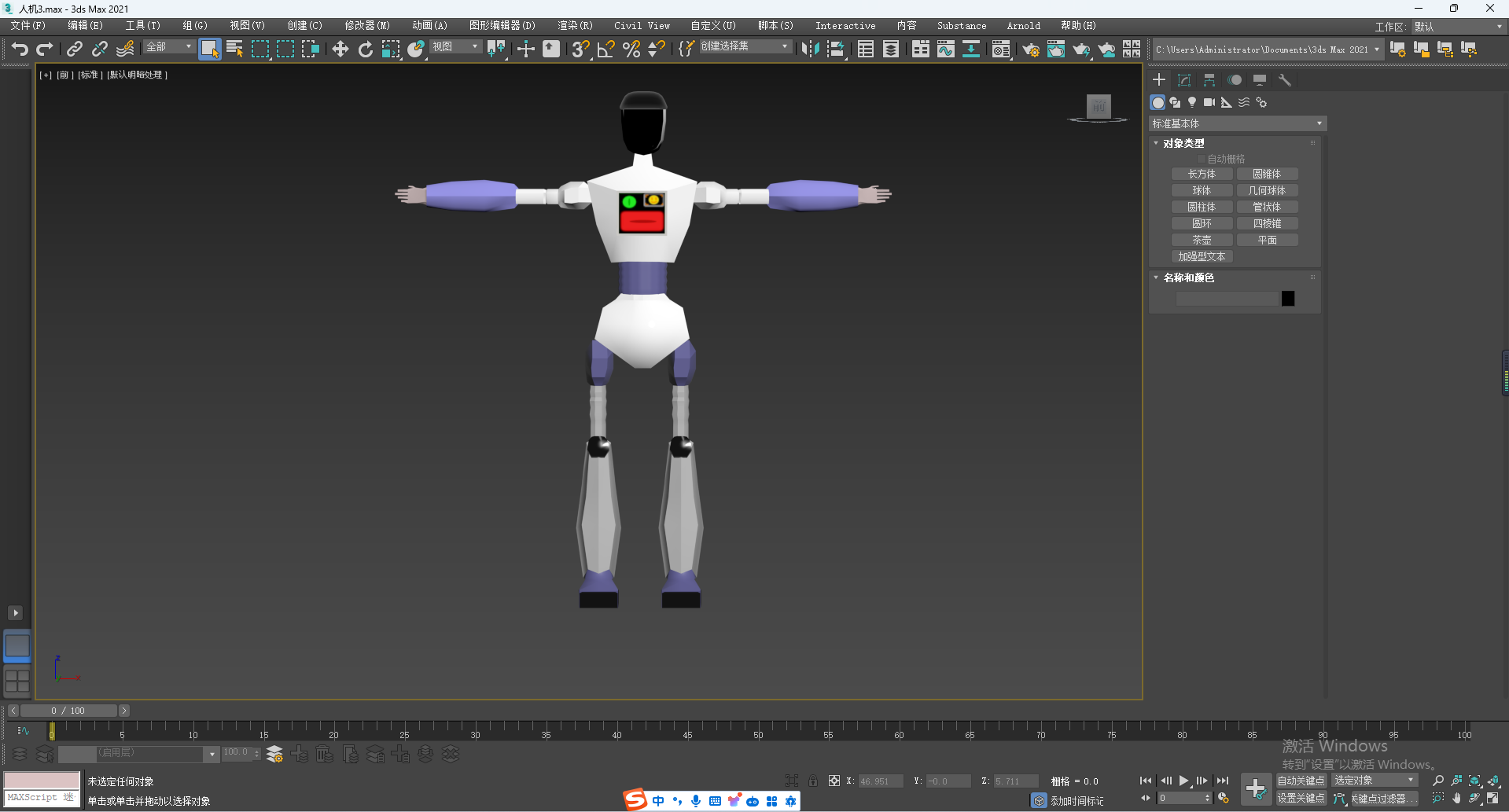Click the time slider 0 / 100 handle
This screenshot has width=1509, height=812.
point(68,711)
